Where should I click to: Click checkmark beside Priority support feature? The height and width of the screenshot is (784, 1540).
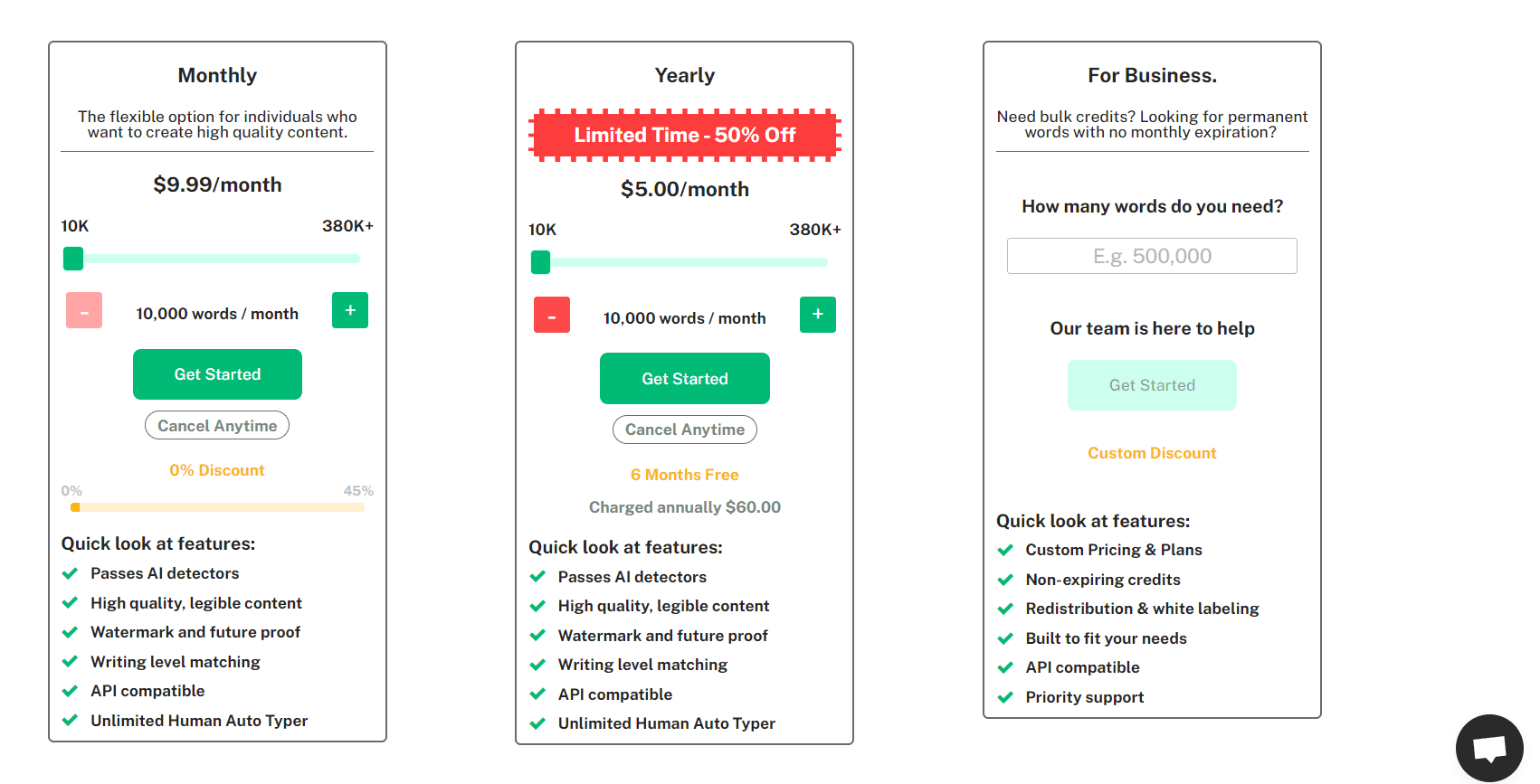point(1005,697)
